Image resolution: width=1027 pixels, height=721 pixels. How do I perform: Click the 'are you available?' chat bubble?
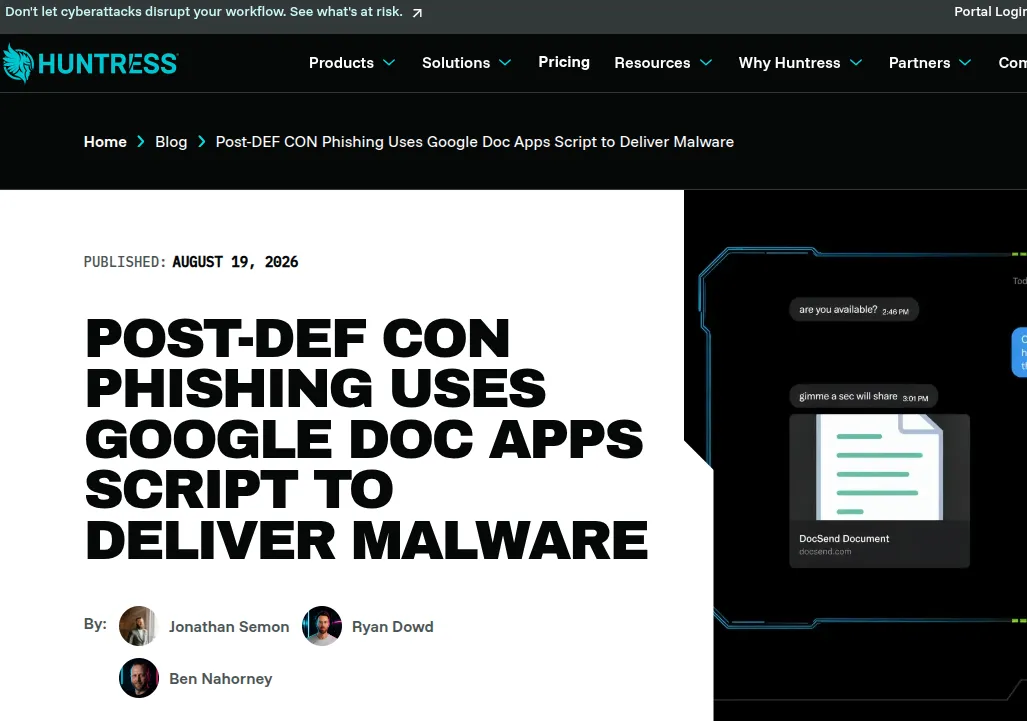(854, 310)
